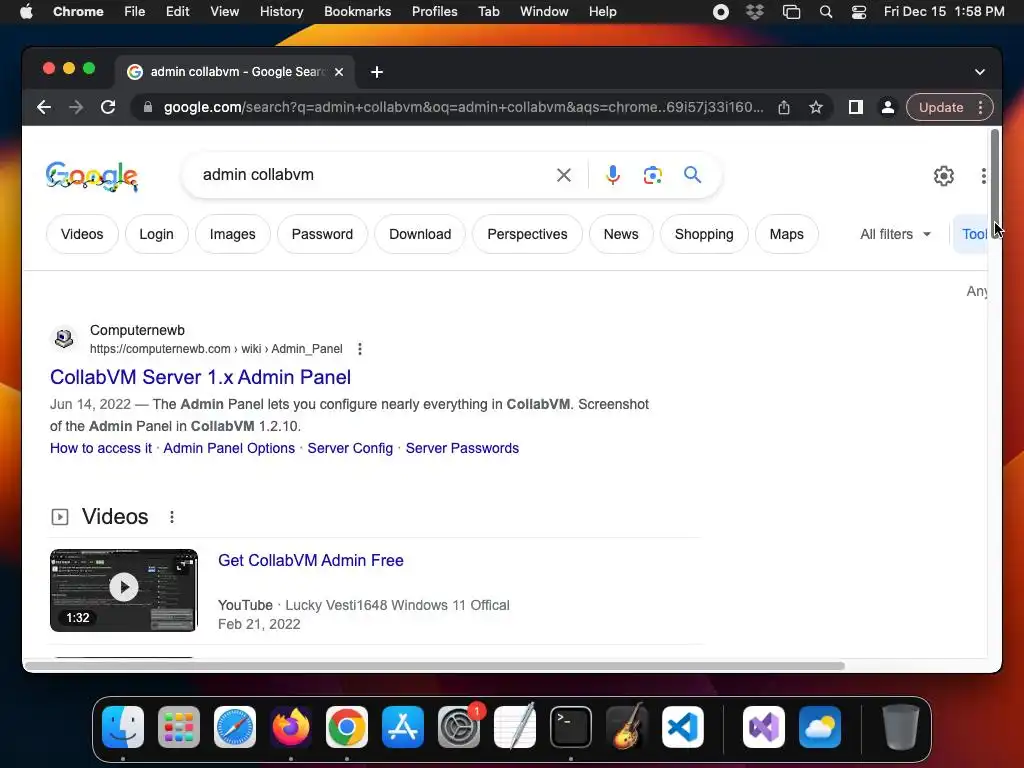The width and height of the screenshot is (1024, 768).
Task: Open options for the Videos section
Action: pos(172,517)
